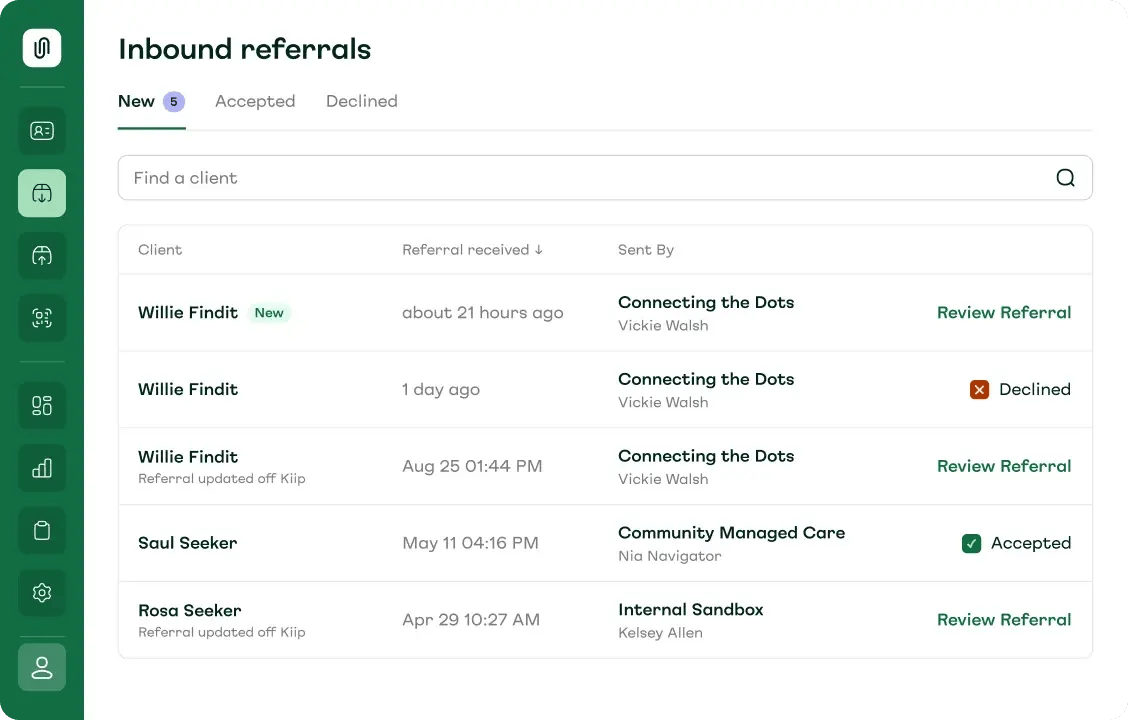
Task: Open Willie Findit from 1 day ago
Action: coord(188,389)
